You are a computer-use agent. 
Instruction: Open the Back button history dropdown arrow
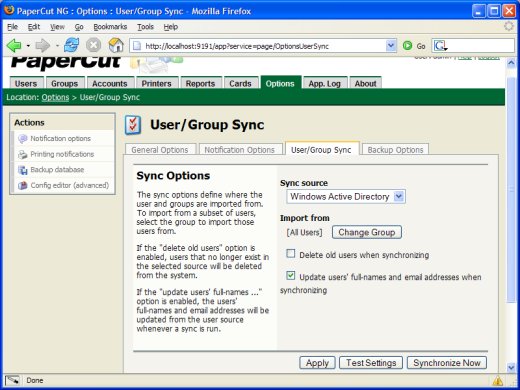point(28,45)
